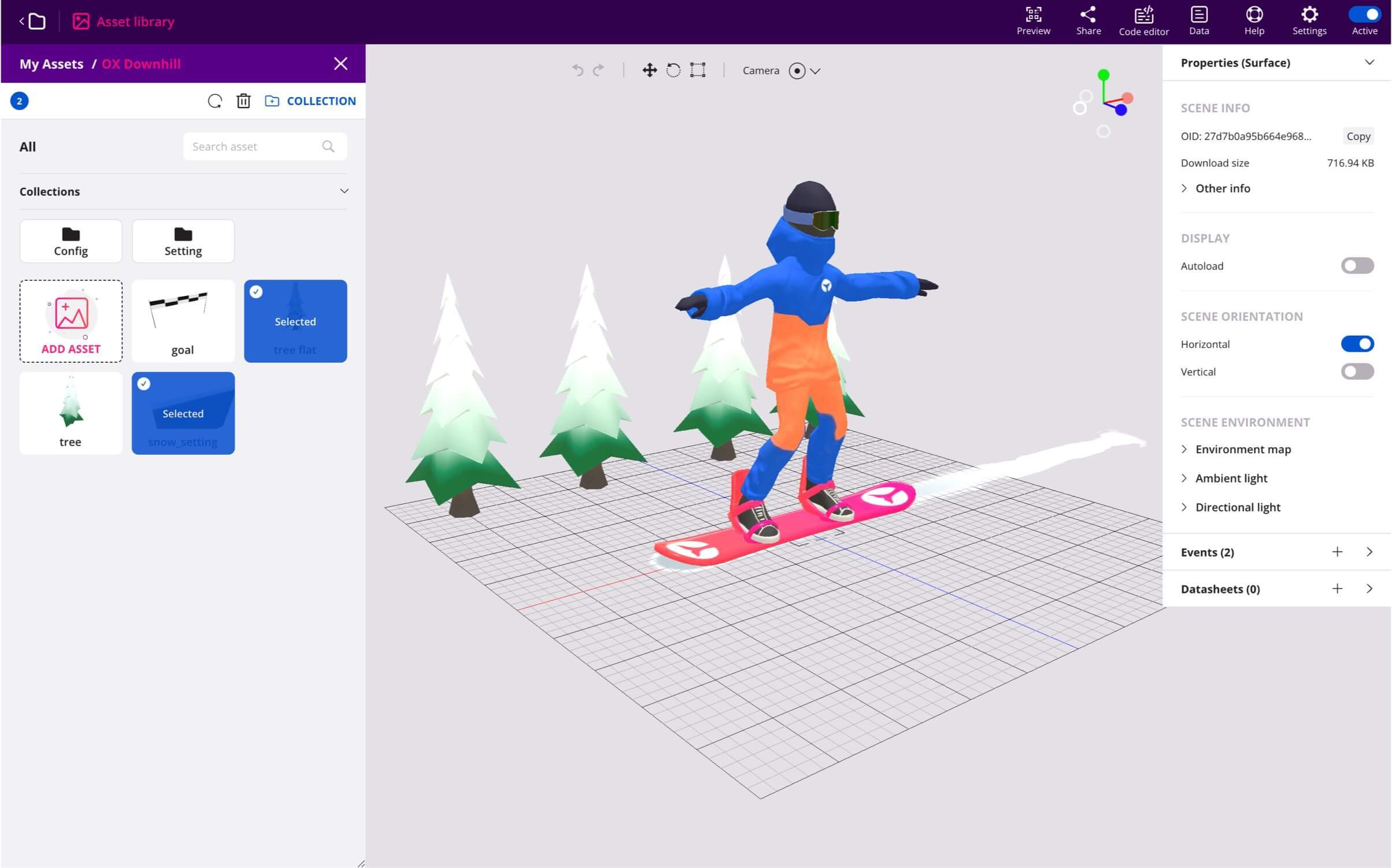The width and height of the screenshot is (1392, 868).
Task: Open the Asset library tab
Action: tap(123, 21)
